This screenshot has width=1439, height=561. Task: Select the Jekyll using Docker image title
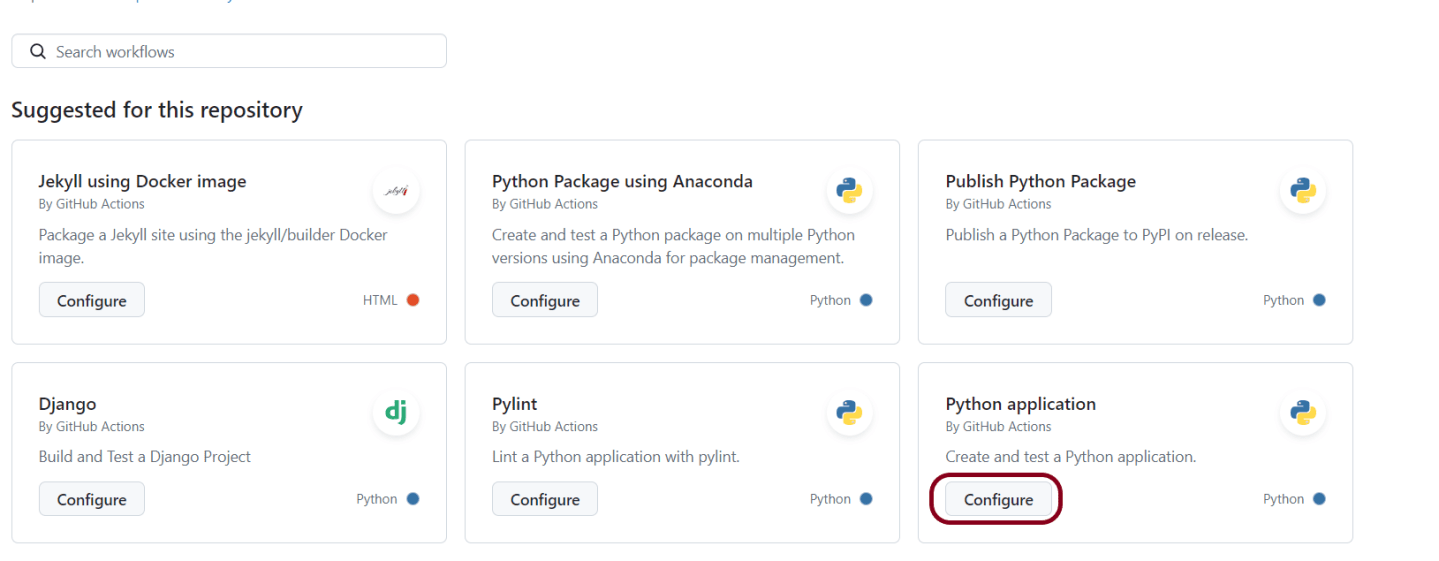point(142,181)
